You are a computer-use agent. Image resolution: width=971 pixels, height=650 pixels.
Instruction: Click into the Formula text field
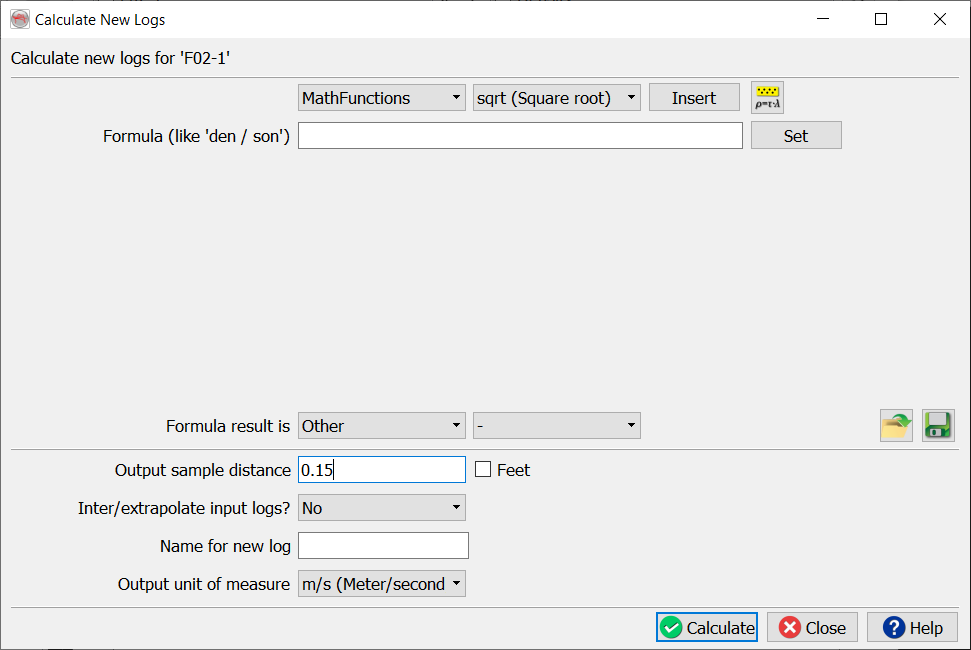(x=520, y=136)
